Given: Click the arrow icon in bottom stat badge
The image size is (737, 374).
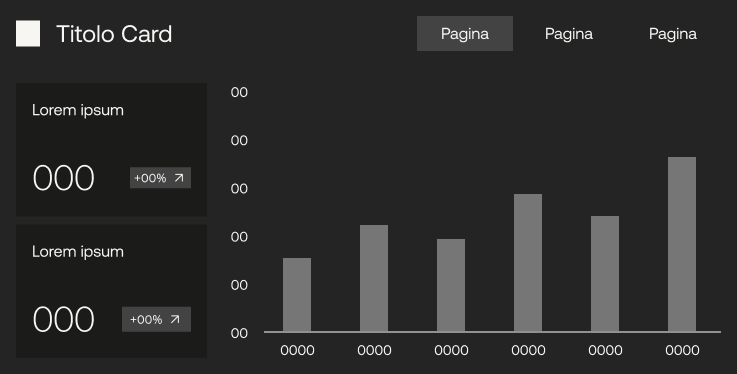Looking at the screenshot, I should (x=175, y=319).
